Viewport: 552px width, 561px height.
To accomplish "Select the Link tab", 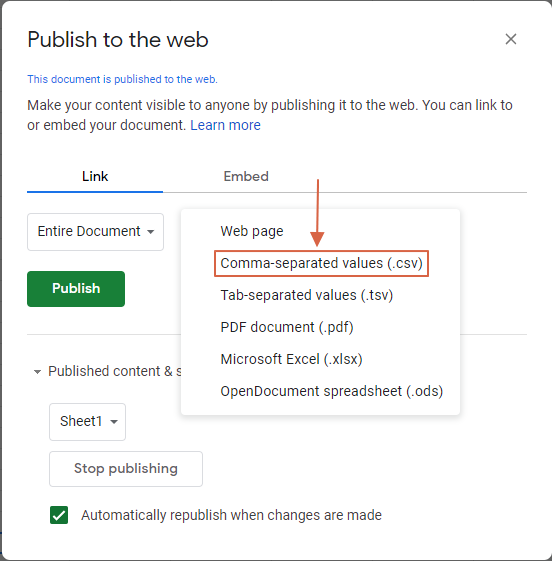I will tap(95, 176).
